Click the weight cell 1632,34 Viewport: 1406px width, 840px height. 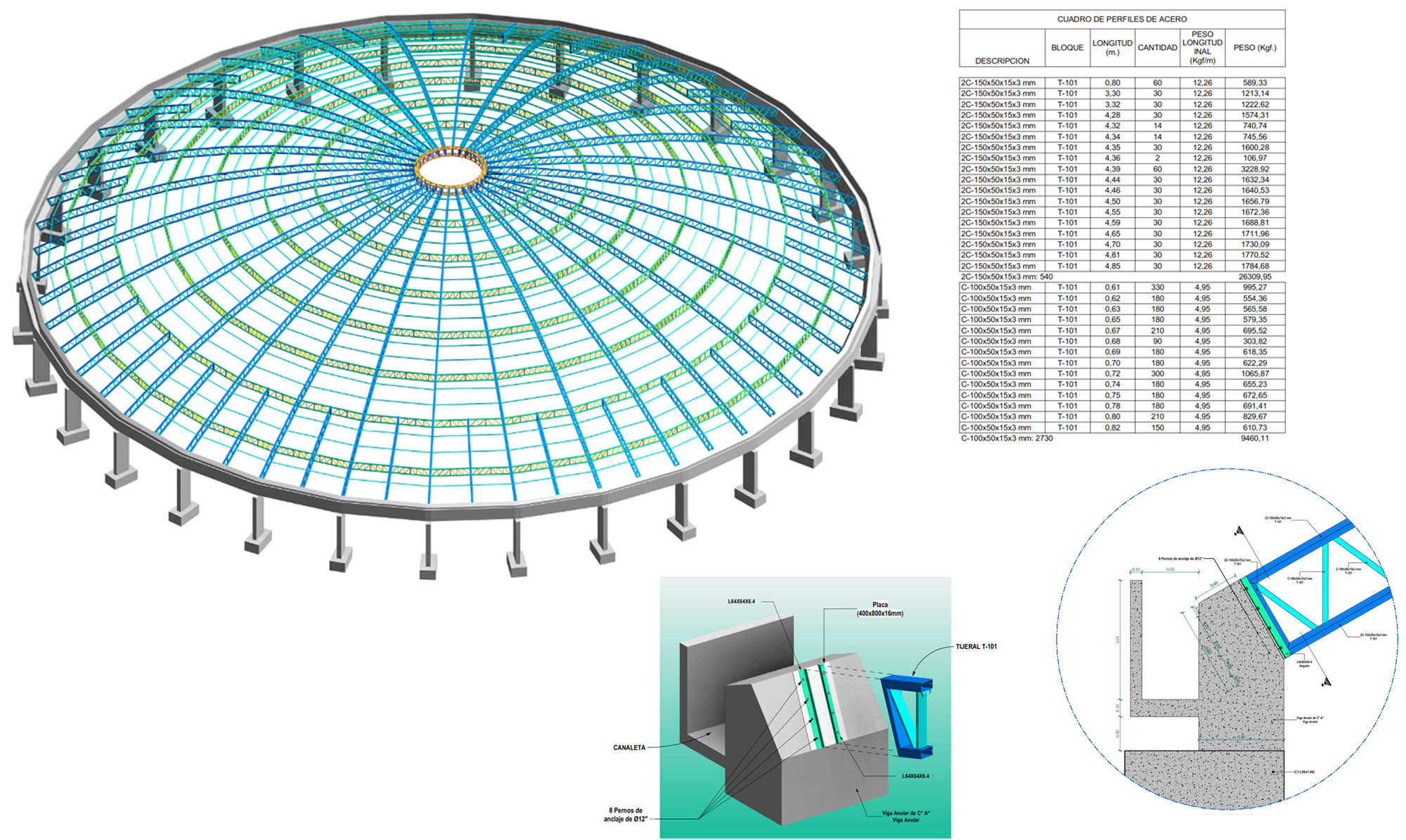tap(1255, 180)
